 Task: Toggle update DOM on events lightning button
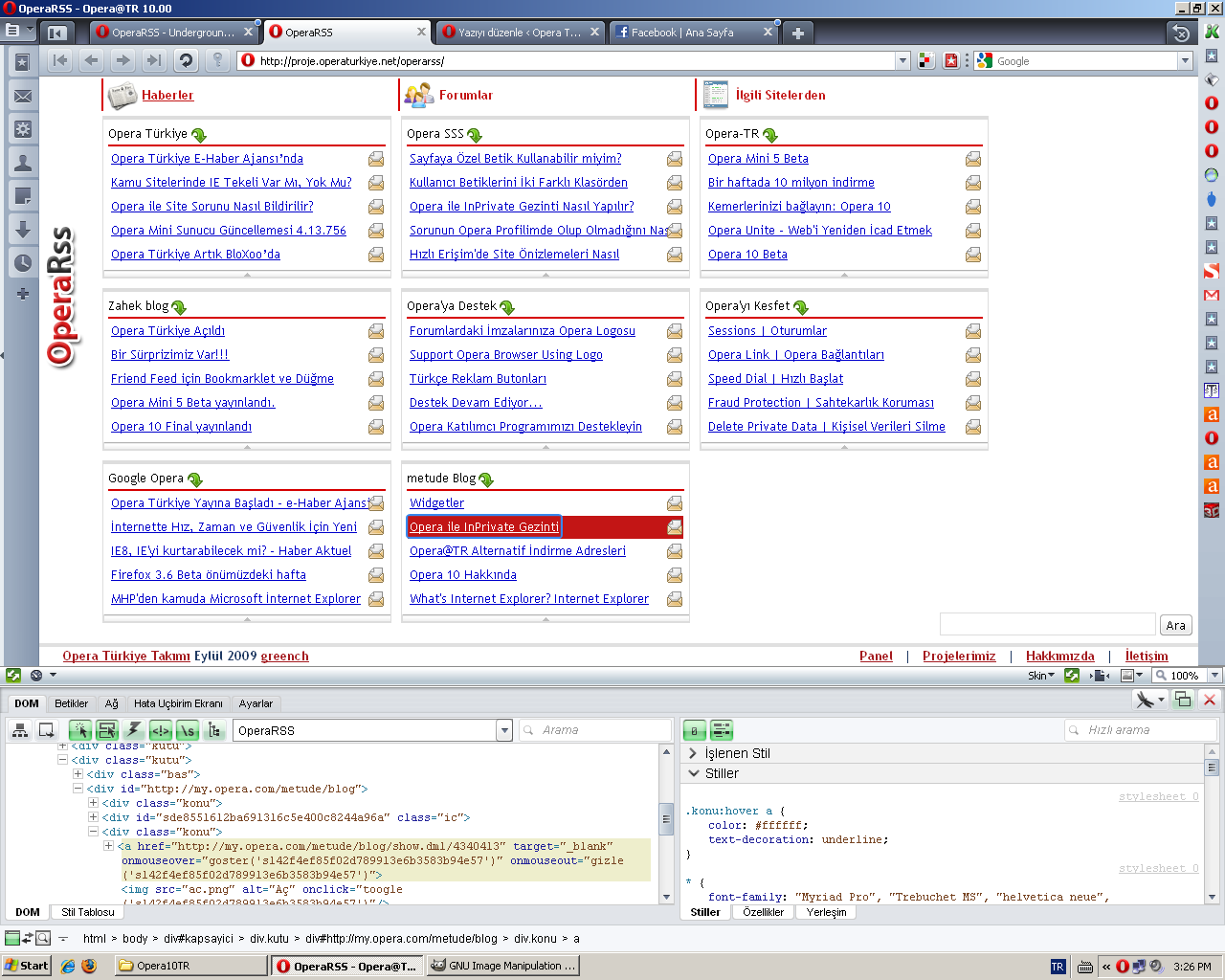click(134, 730)
